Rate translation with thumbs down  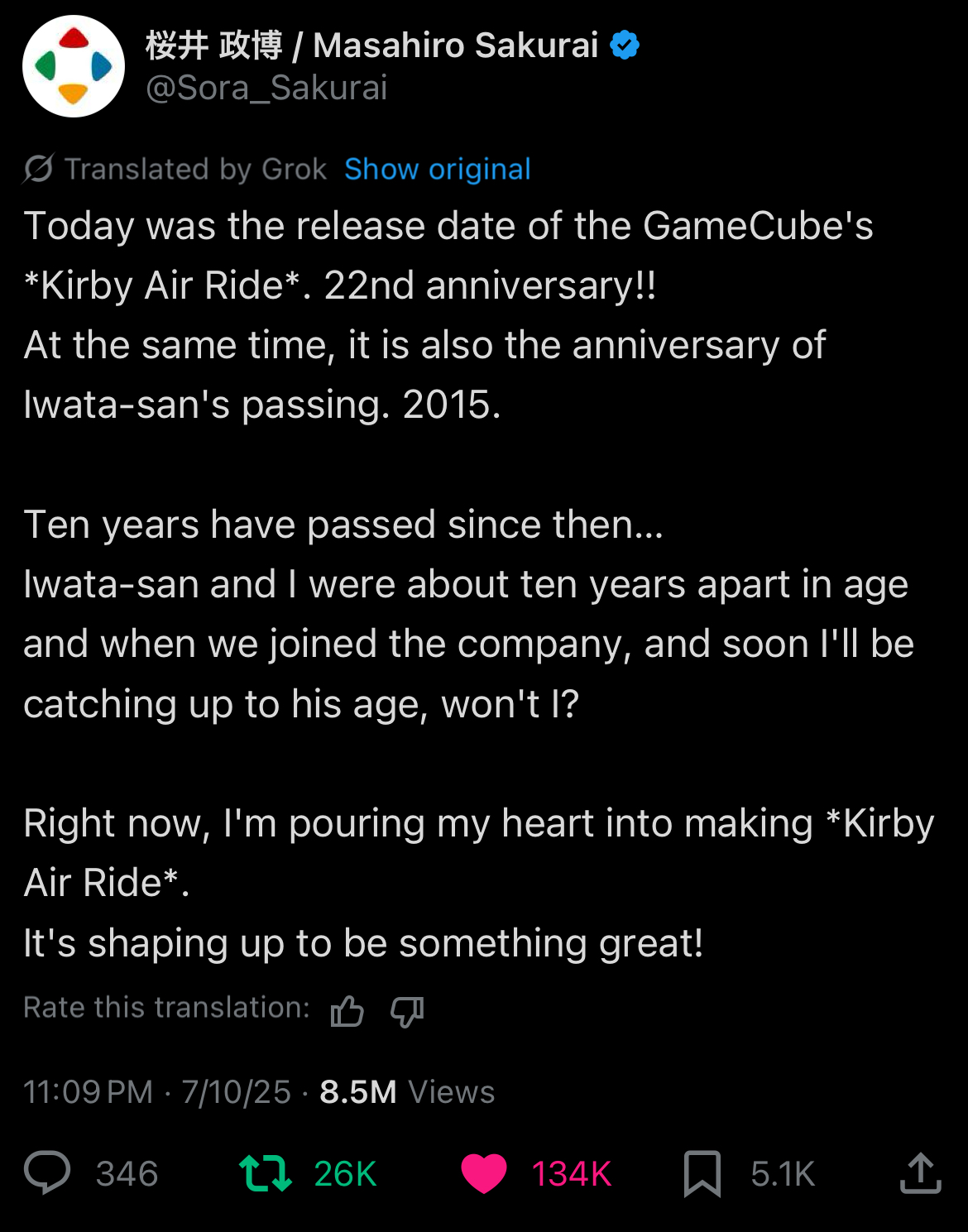pyautogui.click(x=407, y=1010)
